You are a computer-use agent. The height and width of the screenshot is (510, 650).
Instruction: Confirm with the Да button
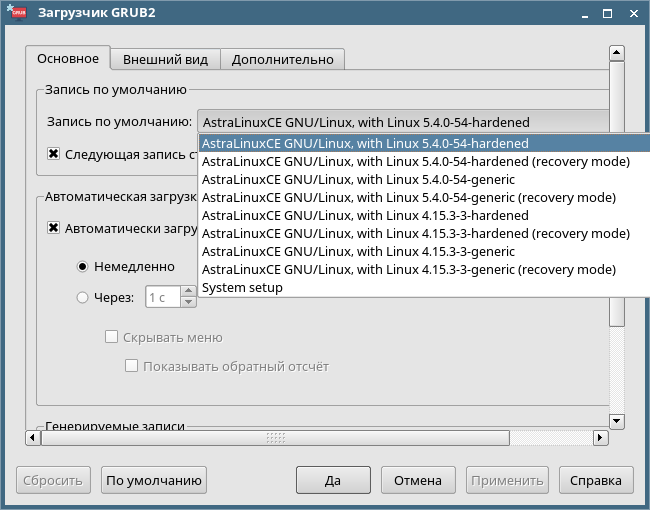[x=333, y=480]
